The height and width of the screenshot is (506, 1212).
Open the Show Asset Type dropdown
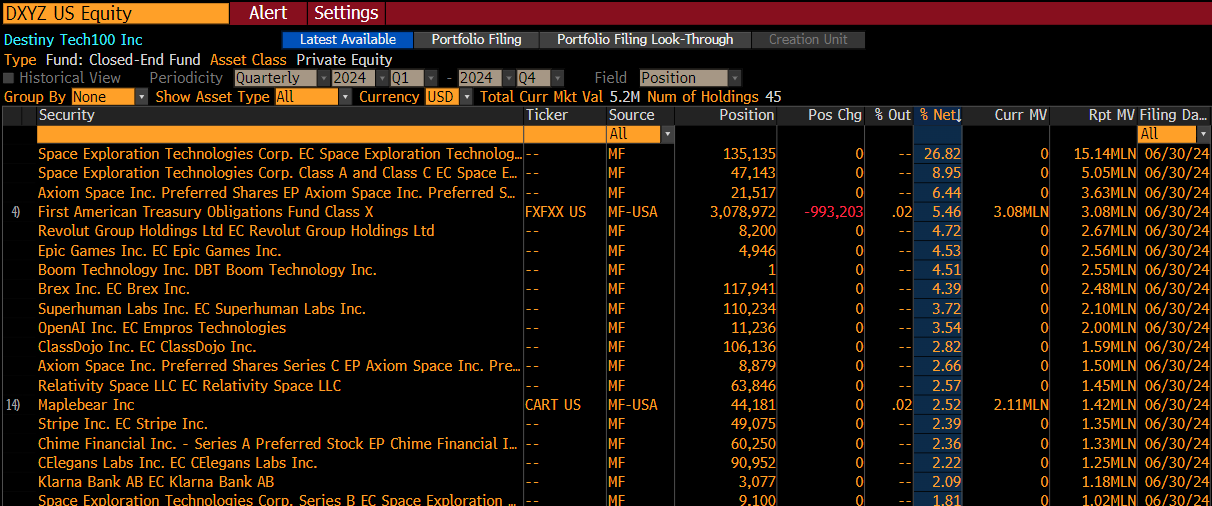point(313,97)
